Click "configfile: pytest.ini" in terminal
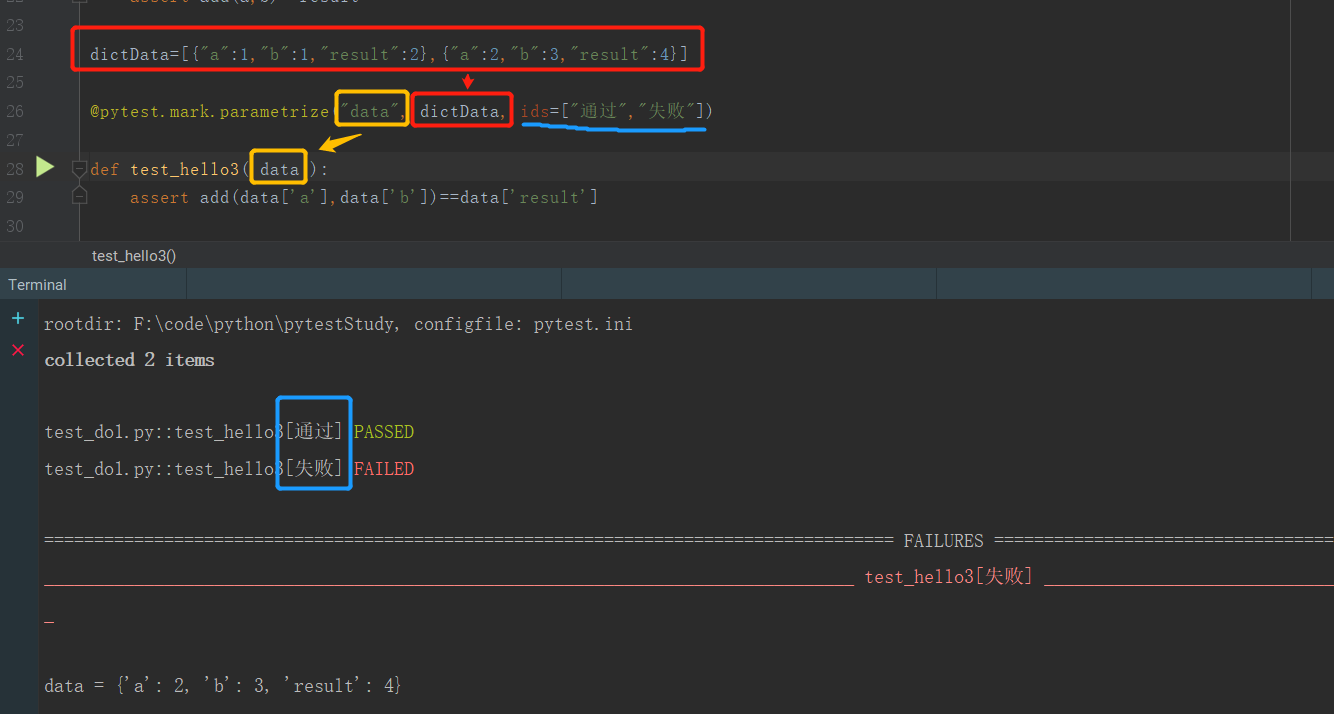The width and height of the screenshot is (1334, 714). coord(523,324)
